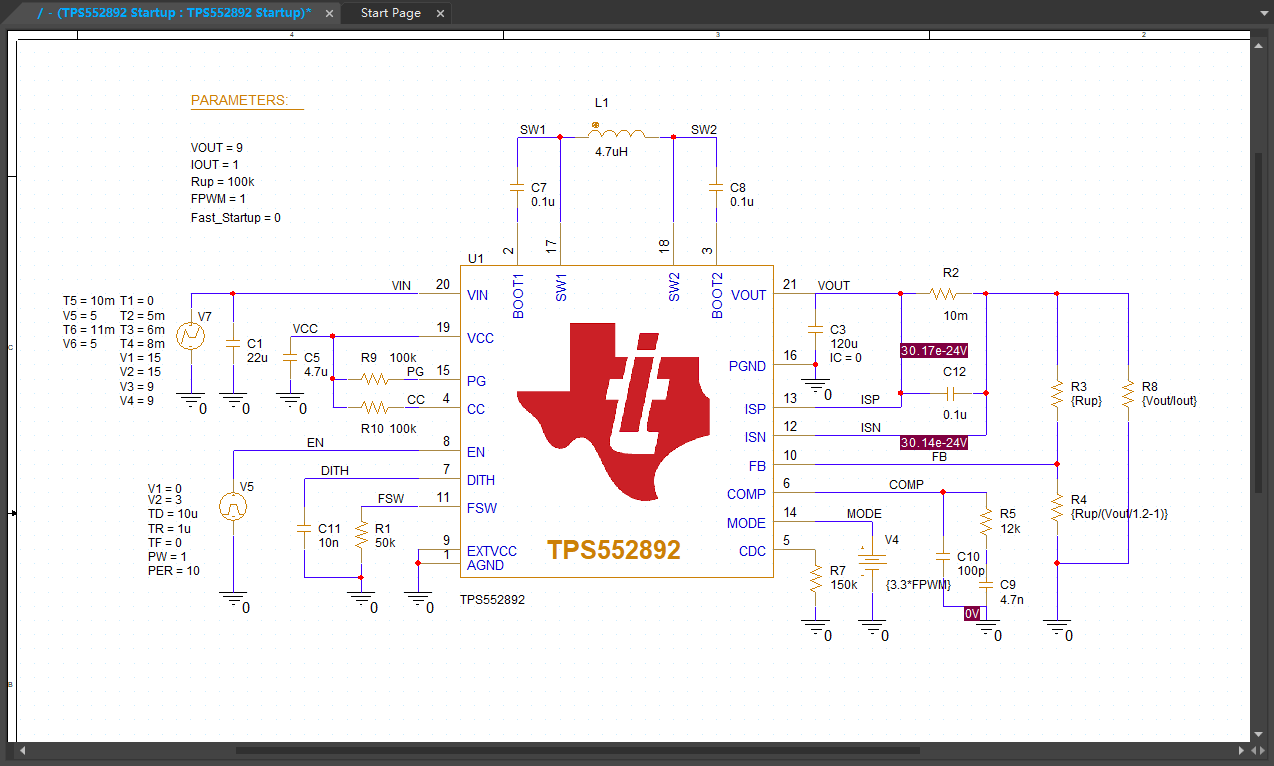Image resolution: width=1274 pixels, height=766 pixels.
Task: Select the Rup = 100k parameter
Action: click(222, 182)
